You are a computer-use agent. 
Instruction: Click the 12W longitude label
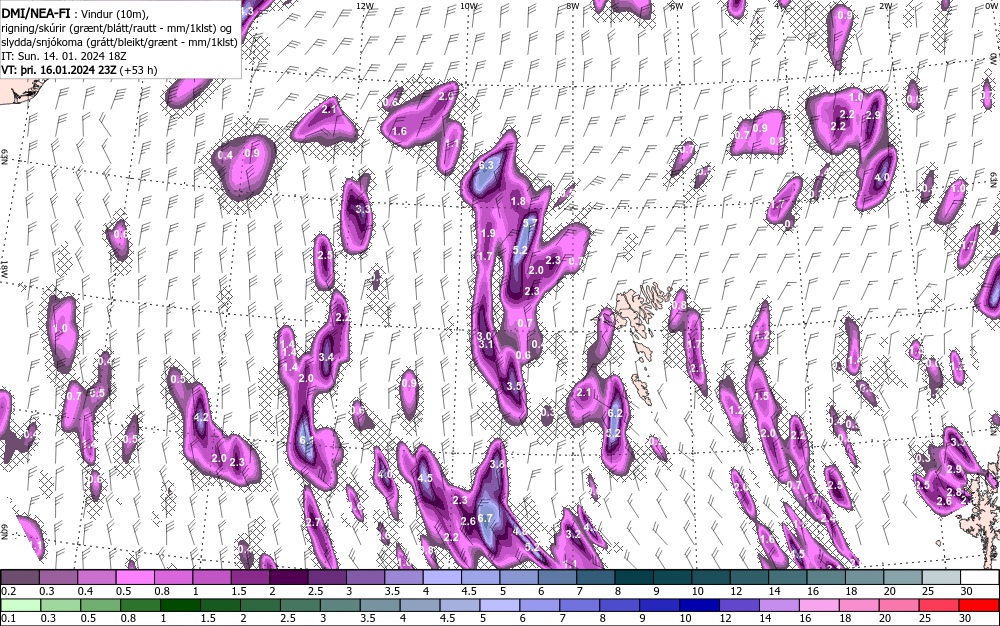point(365,6)
